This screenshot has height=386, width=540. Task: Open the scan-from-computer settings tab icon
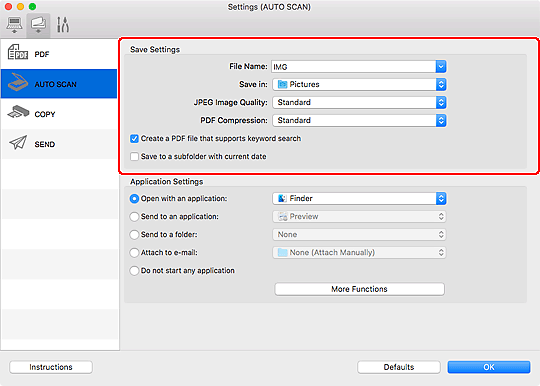[x=14, y=25]
